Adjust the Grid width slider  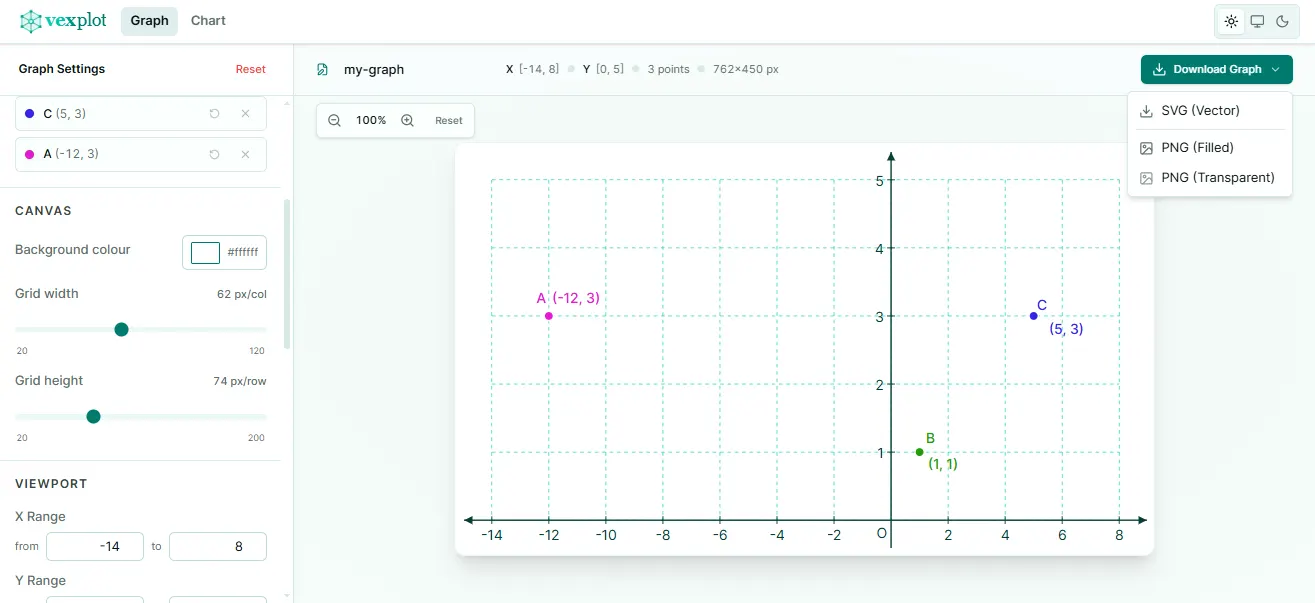point(121,329)
